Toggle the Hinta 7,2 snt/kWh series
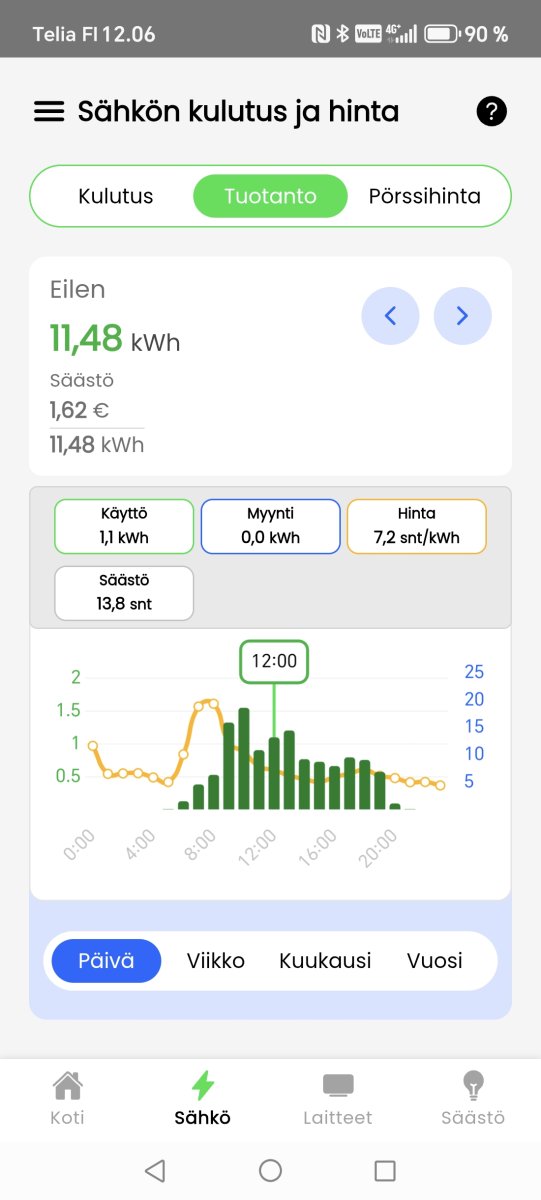Image resolution: width=541 pixels, height=1200 pixels. pos(417,526)
